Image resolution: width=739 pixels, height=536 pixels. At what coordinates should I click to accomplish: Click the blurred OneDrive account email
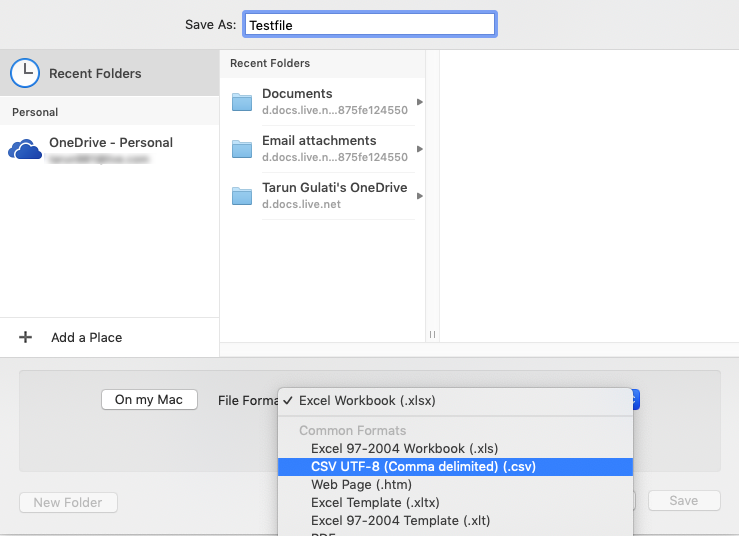pos(98,159)
